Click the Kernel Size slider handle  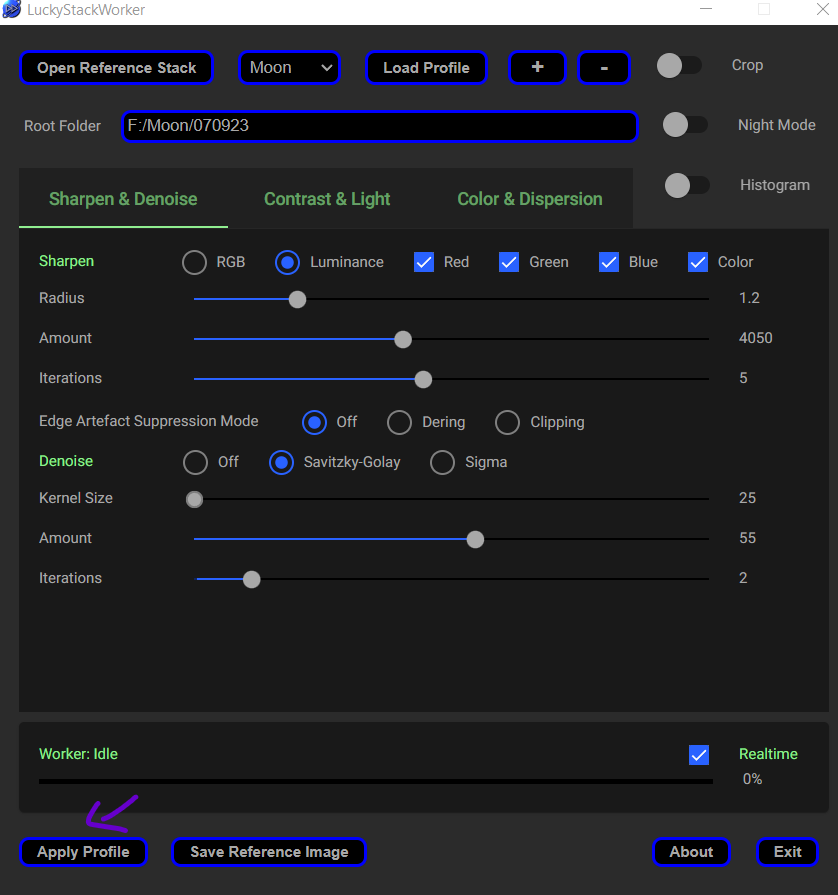[194, 499]
